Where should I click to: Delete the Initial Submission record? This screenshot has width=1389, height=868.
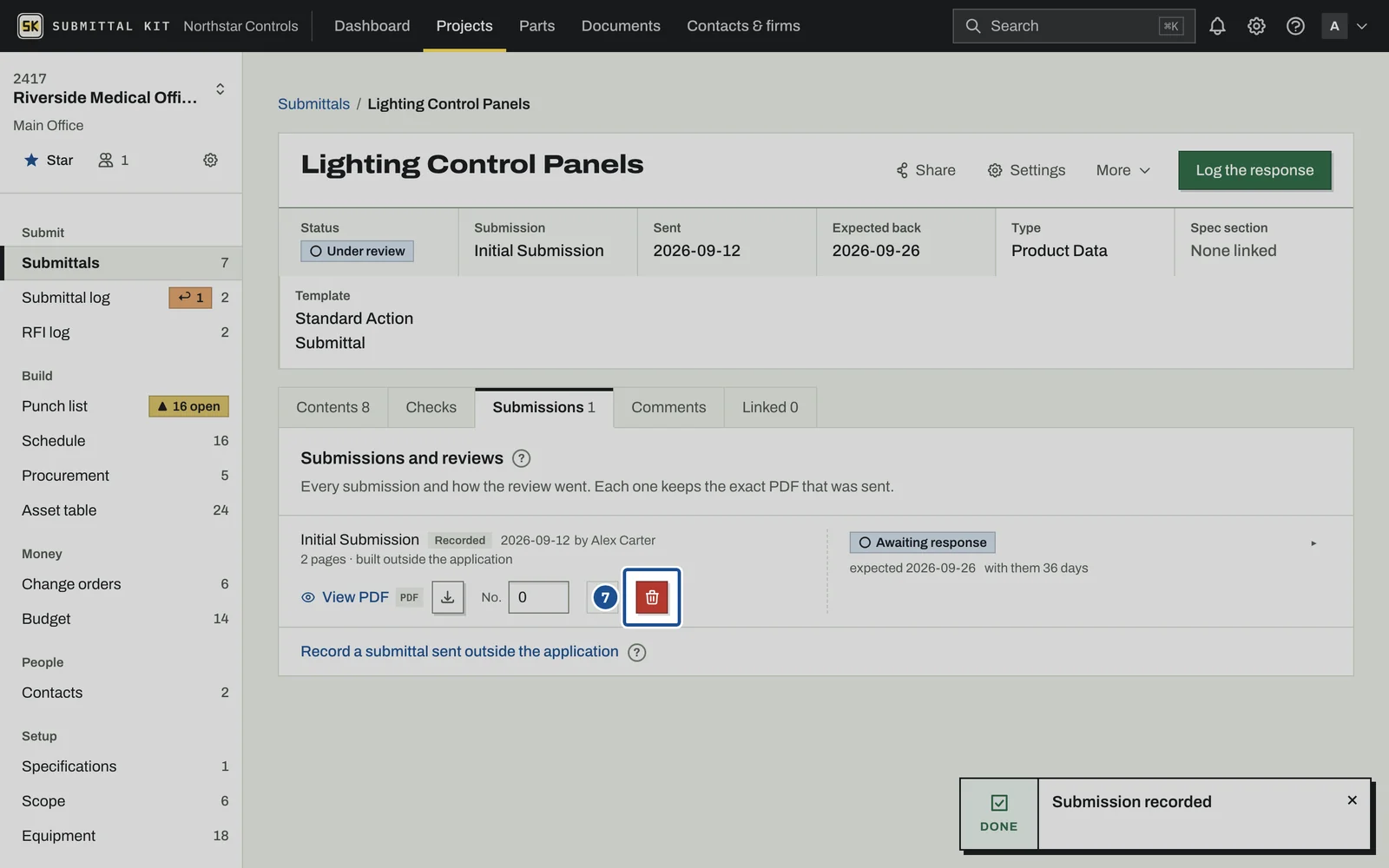(652, 597)
